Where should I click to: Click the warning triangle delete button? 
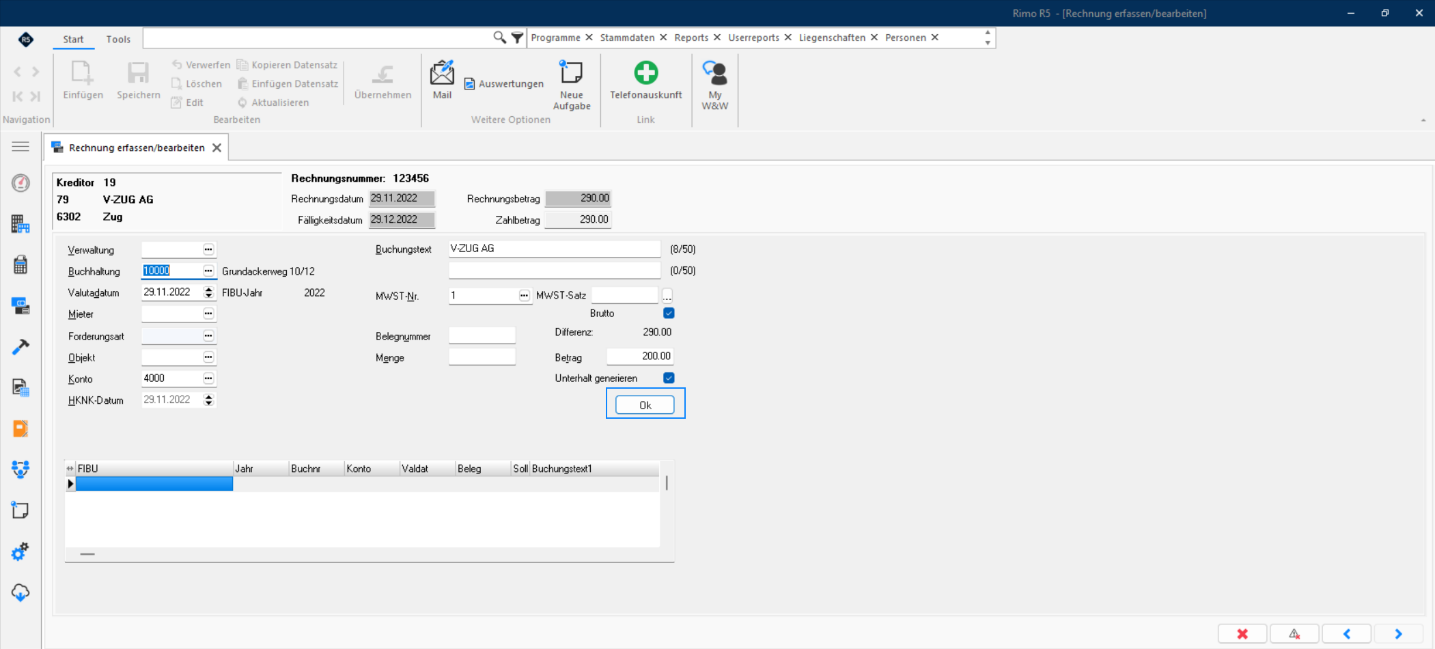click(1294, 634)
